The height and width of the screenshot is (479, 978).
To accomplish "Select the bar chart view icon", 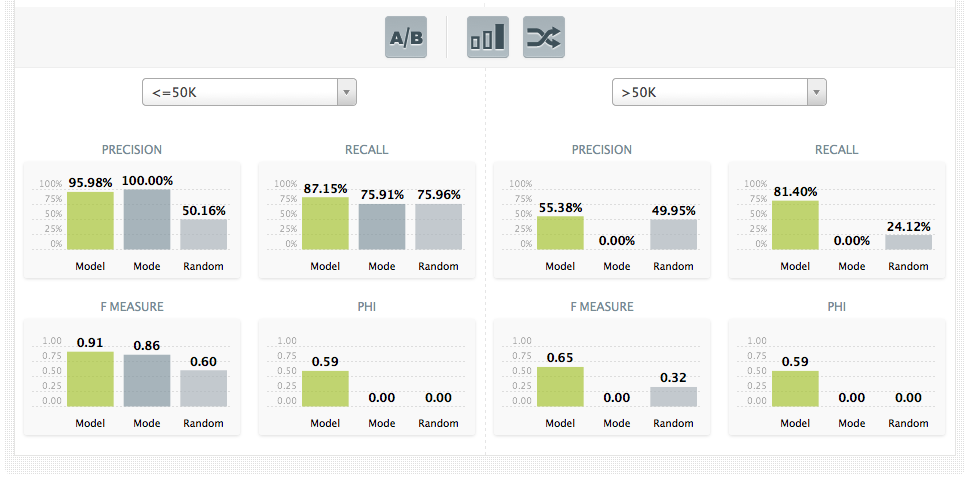I will (x=487, y=38).
